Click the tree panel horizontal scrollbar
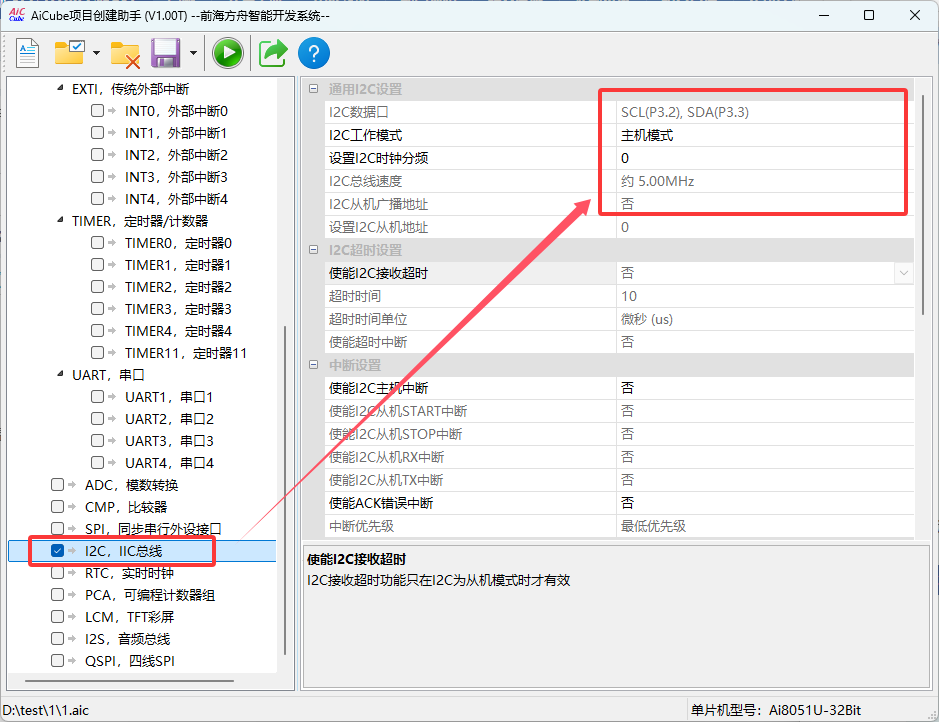The width and height of the screenshot is (939, 722). tap(129, 681)
